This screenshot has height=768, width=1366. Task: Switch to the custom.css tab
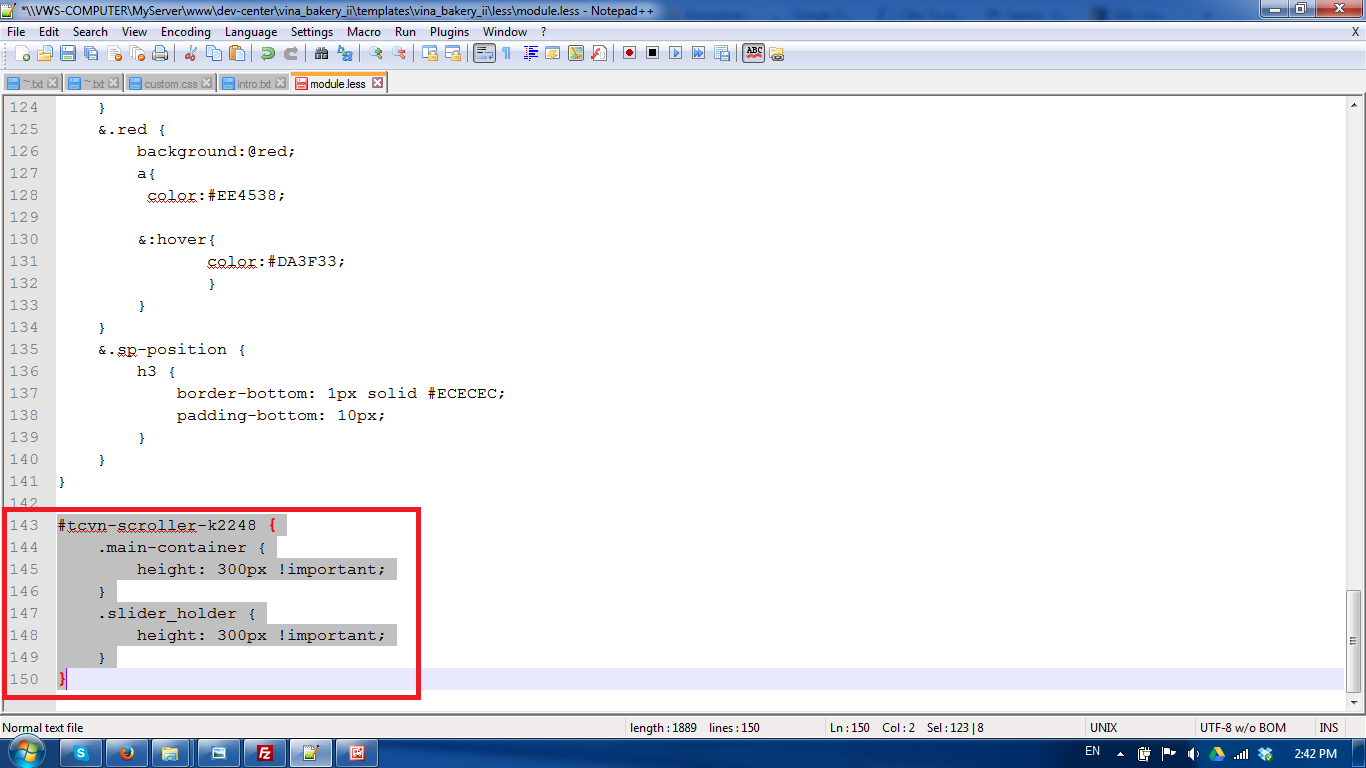(x=170, y=83)
